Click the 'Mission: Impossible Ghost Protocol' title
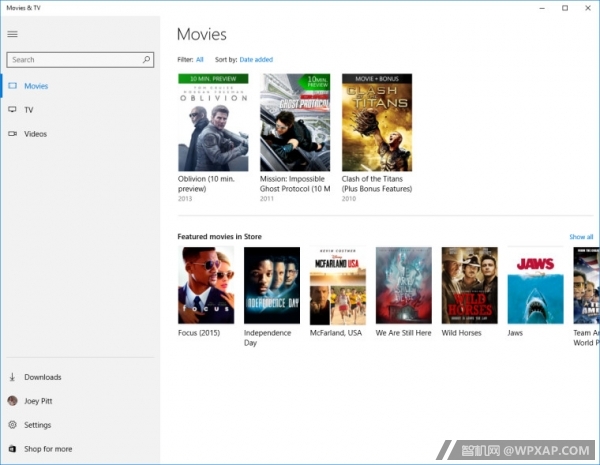Viewport: 600px width, 465px height. [x=295, y=184]
